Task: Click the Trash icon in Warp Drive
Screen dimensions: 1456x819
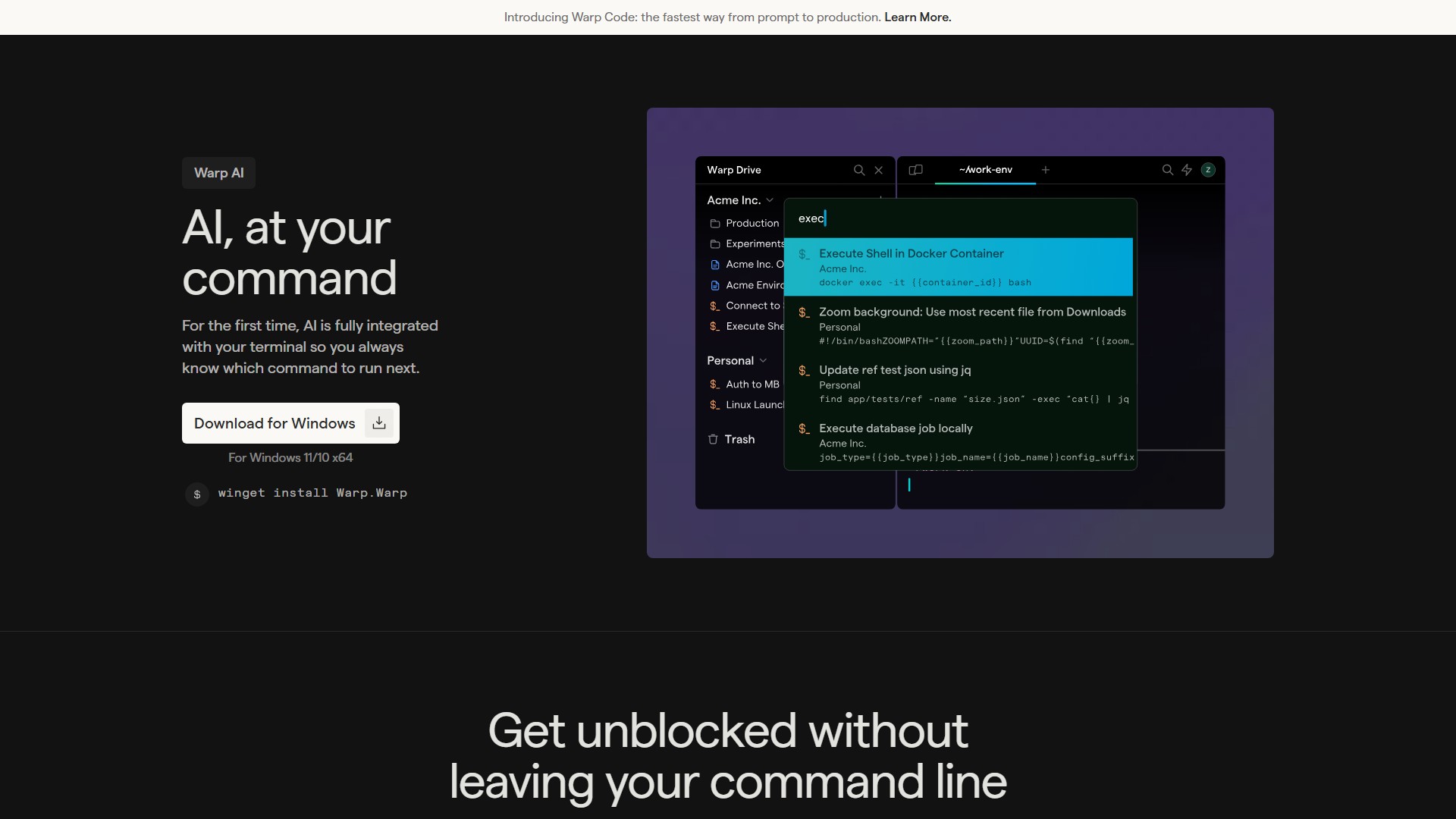Action: point(713,439)
